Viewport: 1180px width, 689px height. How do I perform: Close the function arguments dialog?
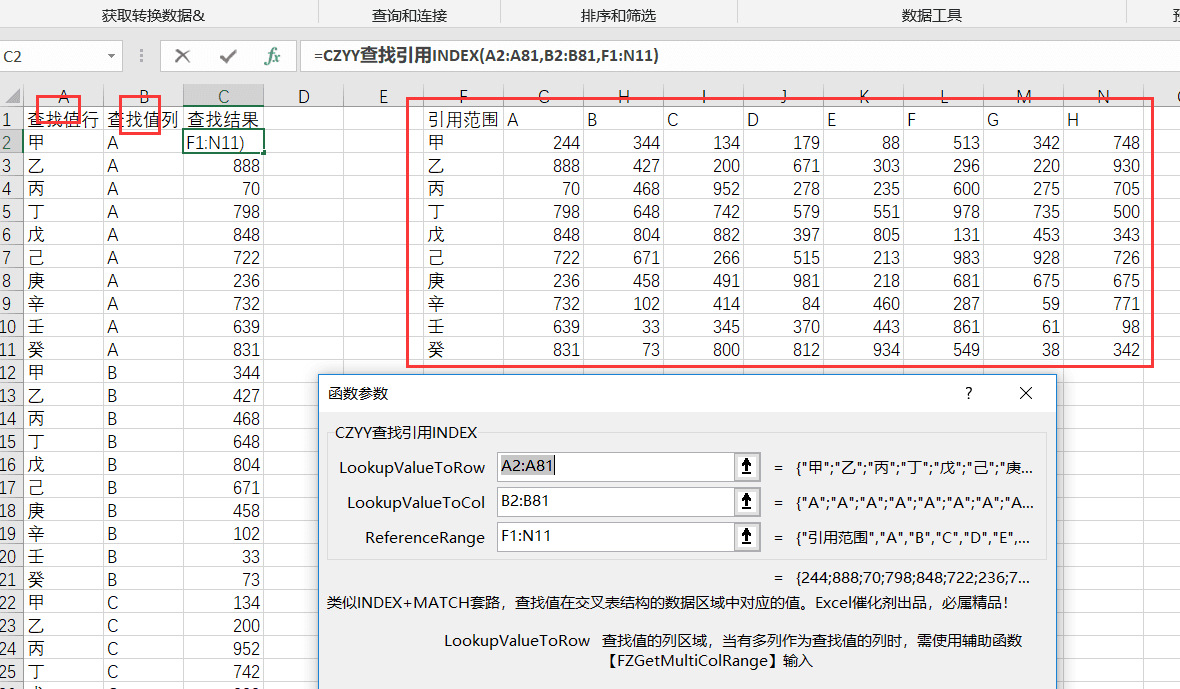click(x=1026, y=393)
